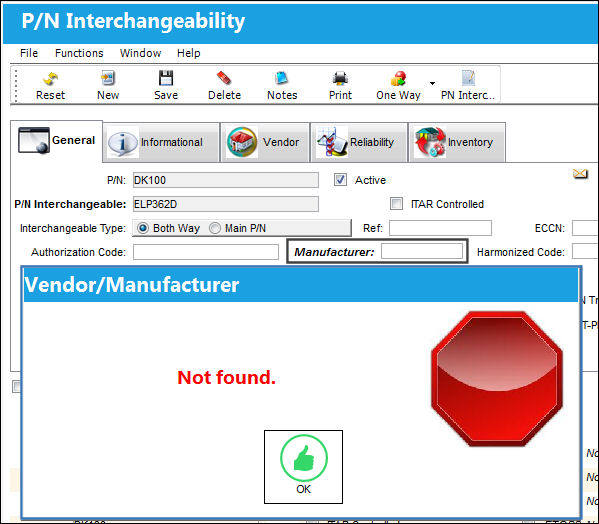Click the Vendor/Manufacturer dialog title
This screenshot has height=524, width=599.
coord(132,285)
